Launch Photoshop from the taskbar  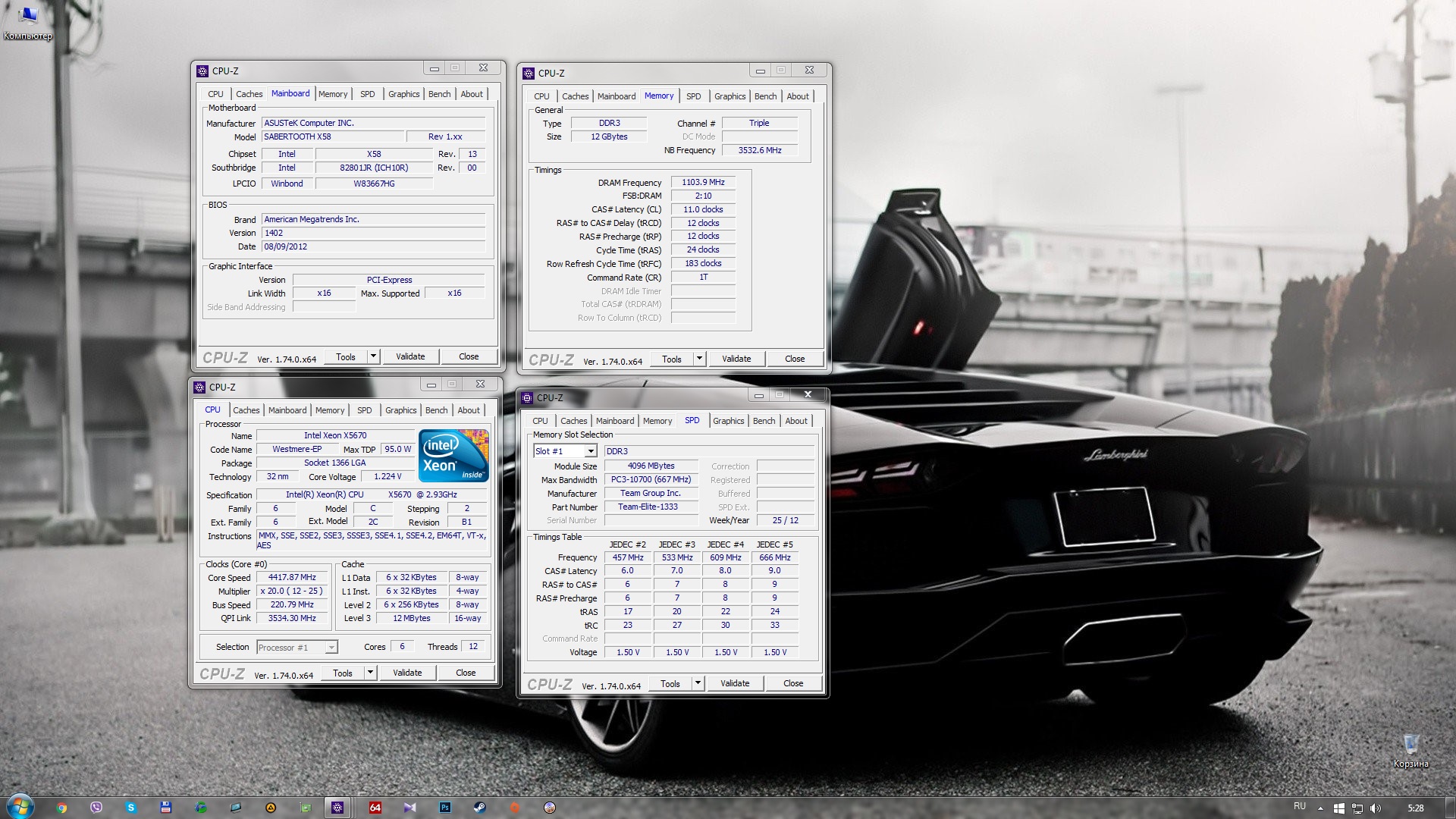coord(445,808)
